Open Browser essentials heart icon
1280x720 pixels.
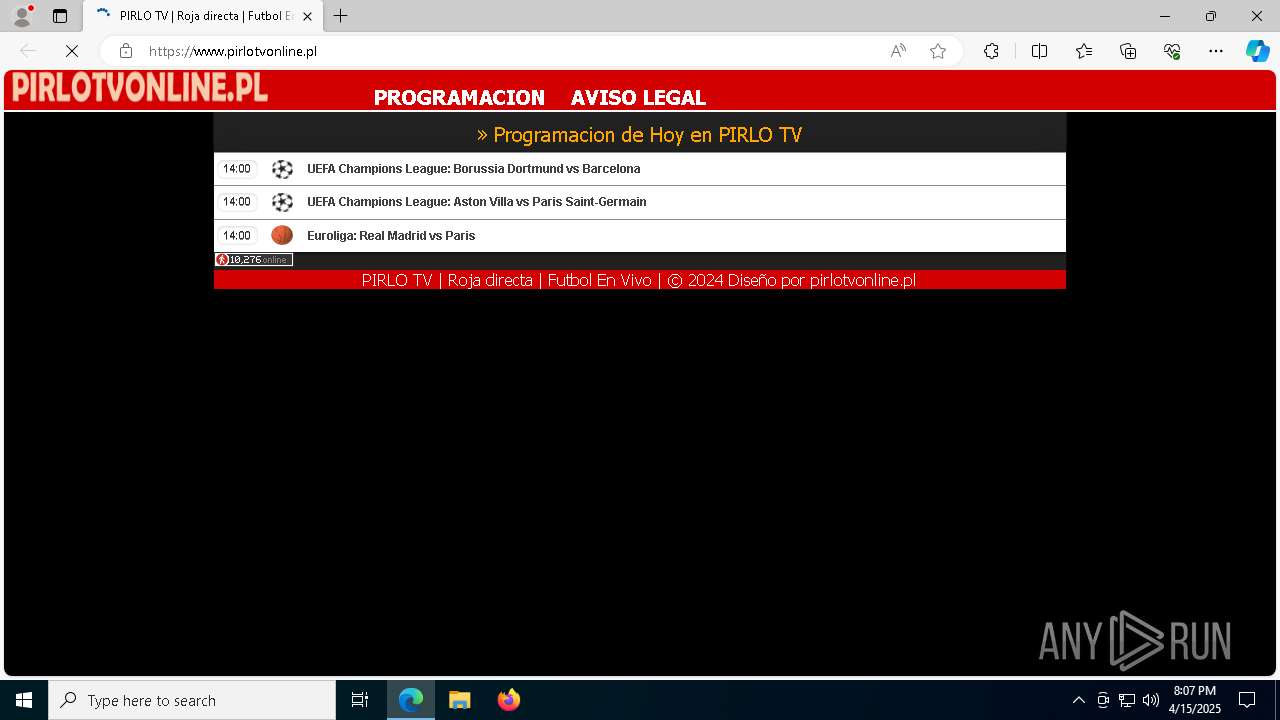click(1172, 51)
